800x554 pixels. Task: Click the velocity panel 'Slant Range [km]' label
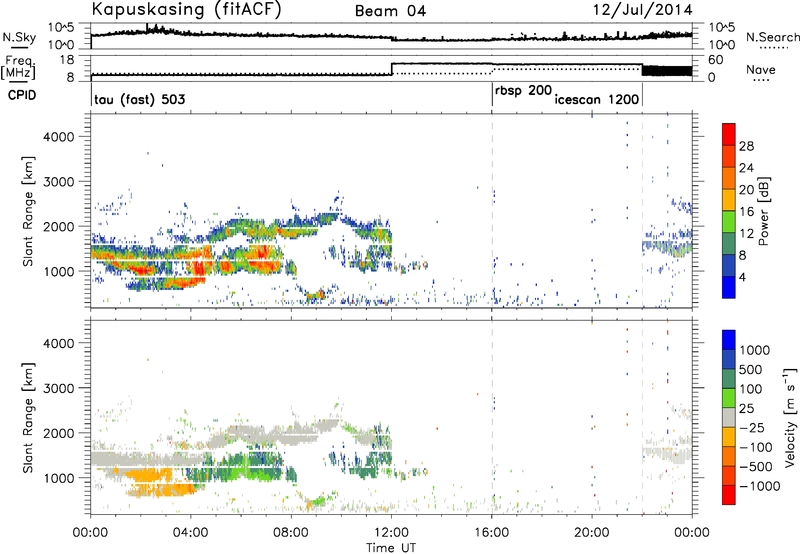tap(28, 418)
